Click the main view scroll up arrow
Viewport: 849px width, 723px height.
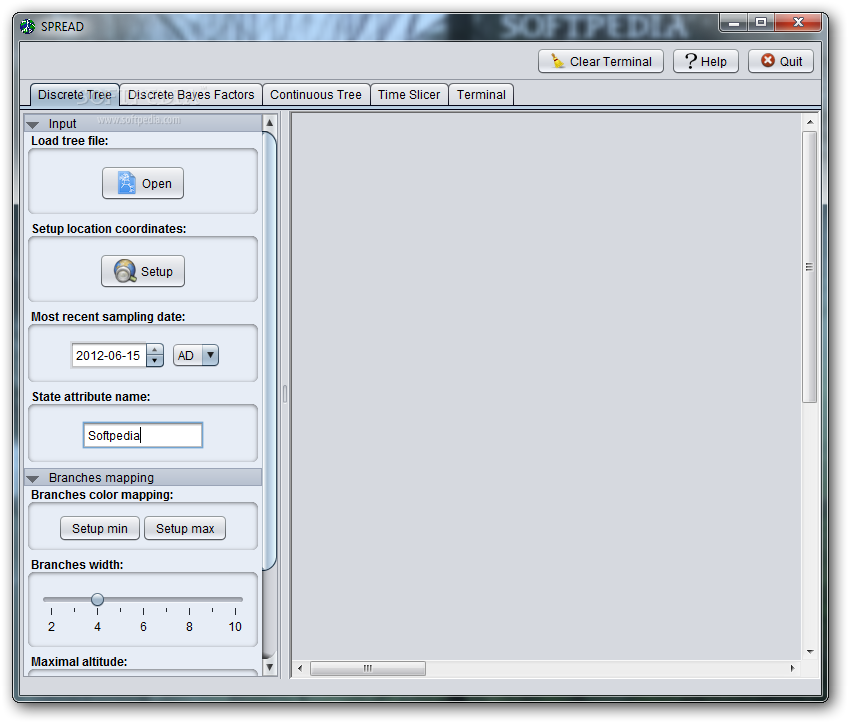(x=809, y=122)
